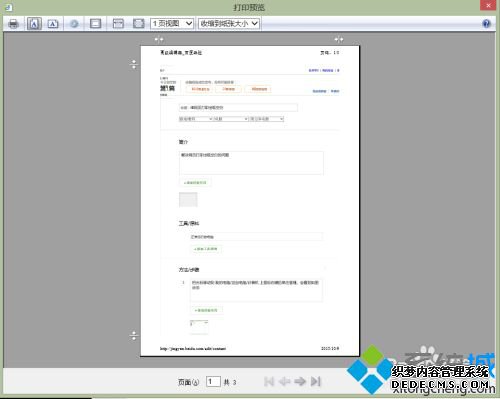Toggle headers and footers on or off

coord(95,24)
